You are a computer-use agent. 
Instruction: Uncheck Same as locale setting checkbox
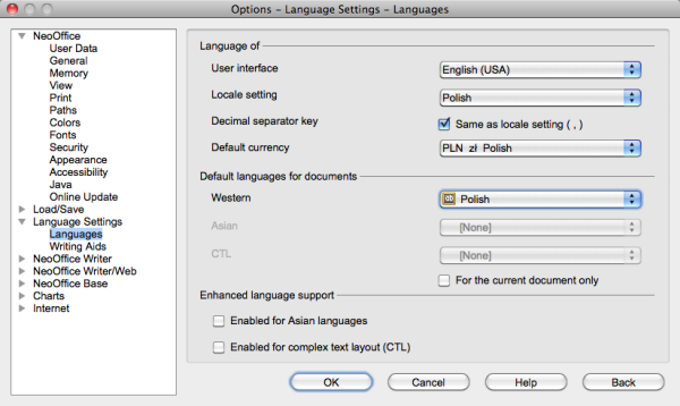(x=444, y=124)
